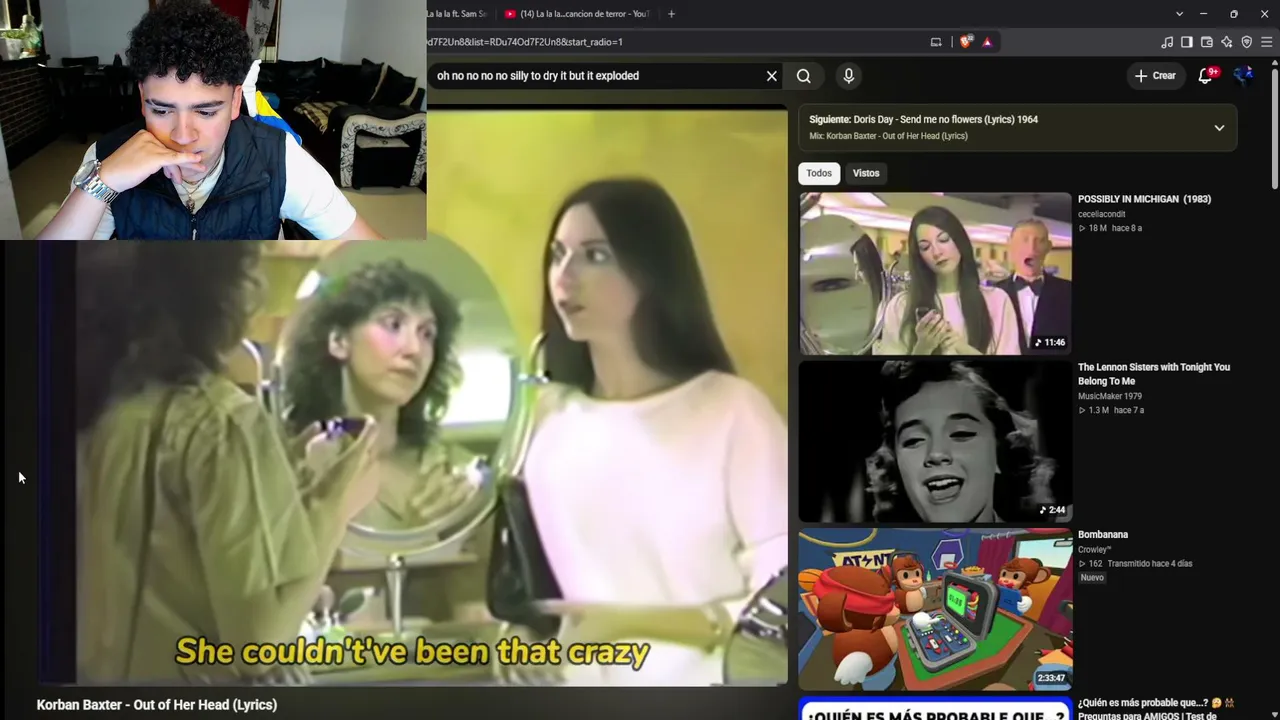This screenshot has height=720, width=1280.
Task: Select the Vistos filter chip
Action: click(866, 173)
